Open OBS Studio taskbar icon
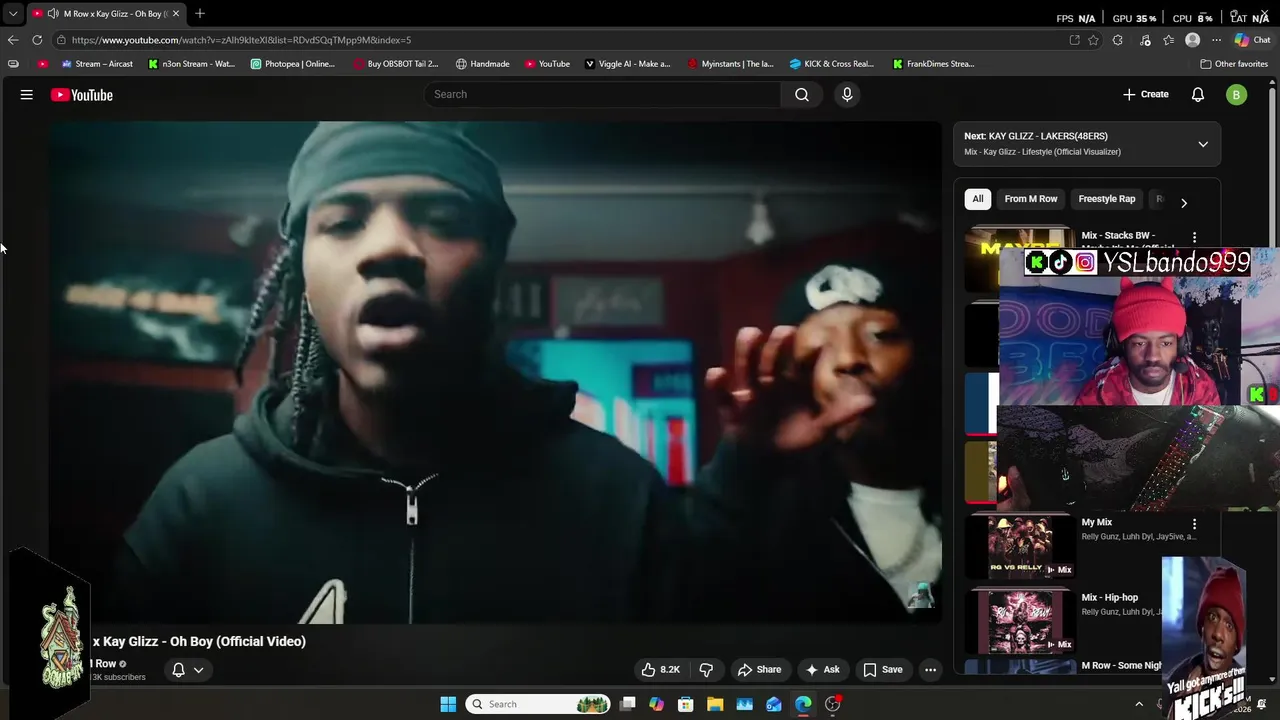The width and height of the screenshot is (1280, 720). click(x=833, y=704)
